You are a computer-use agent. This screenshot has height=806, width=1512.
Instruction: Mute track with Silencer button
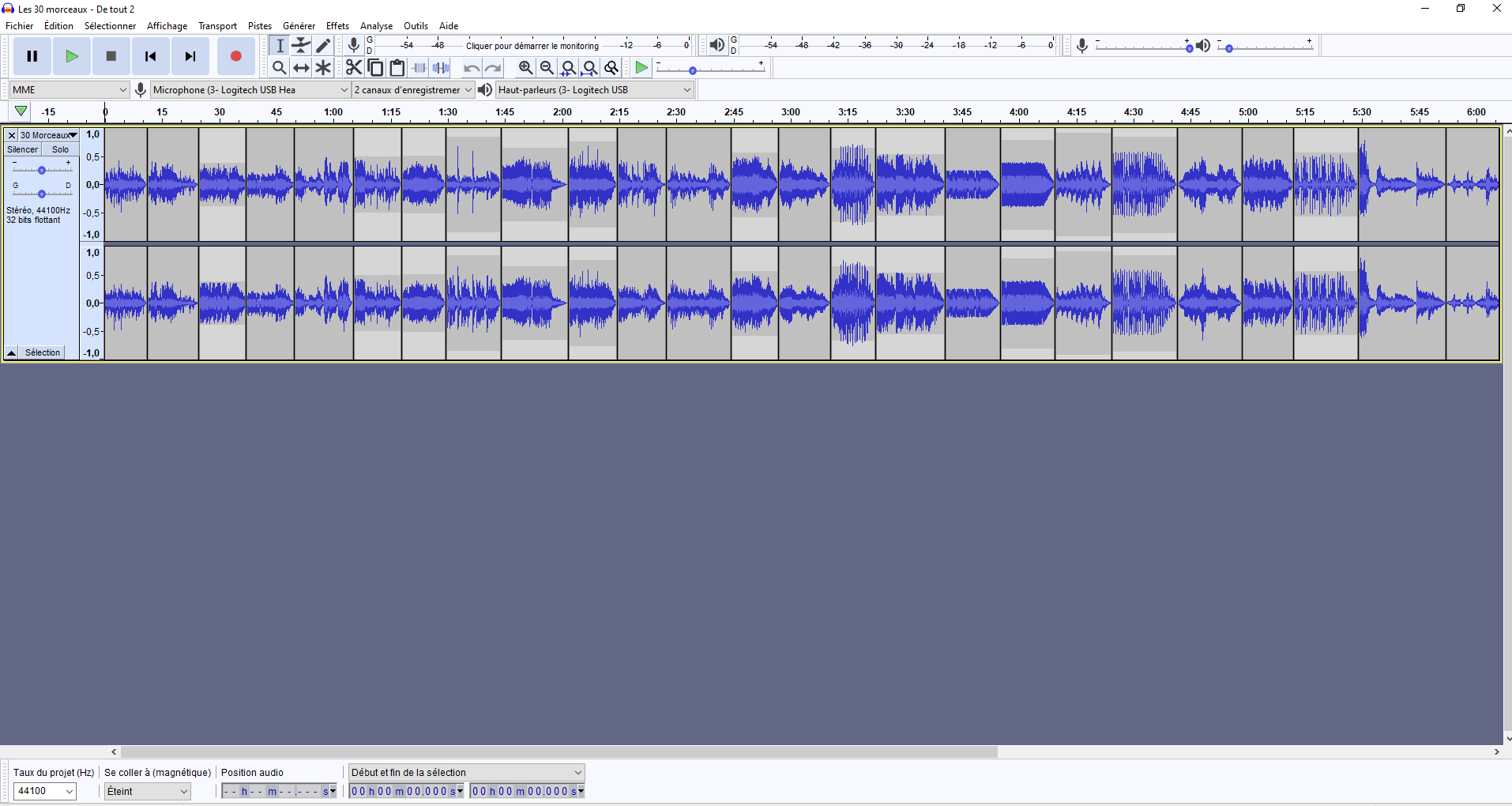22,149
